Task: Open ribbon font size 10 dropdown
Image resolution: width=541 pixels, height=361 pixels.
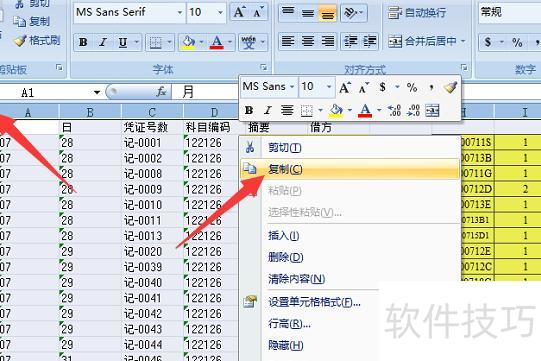Action: 220,12
